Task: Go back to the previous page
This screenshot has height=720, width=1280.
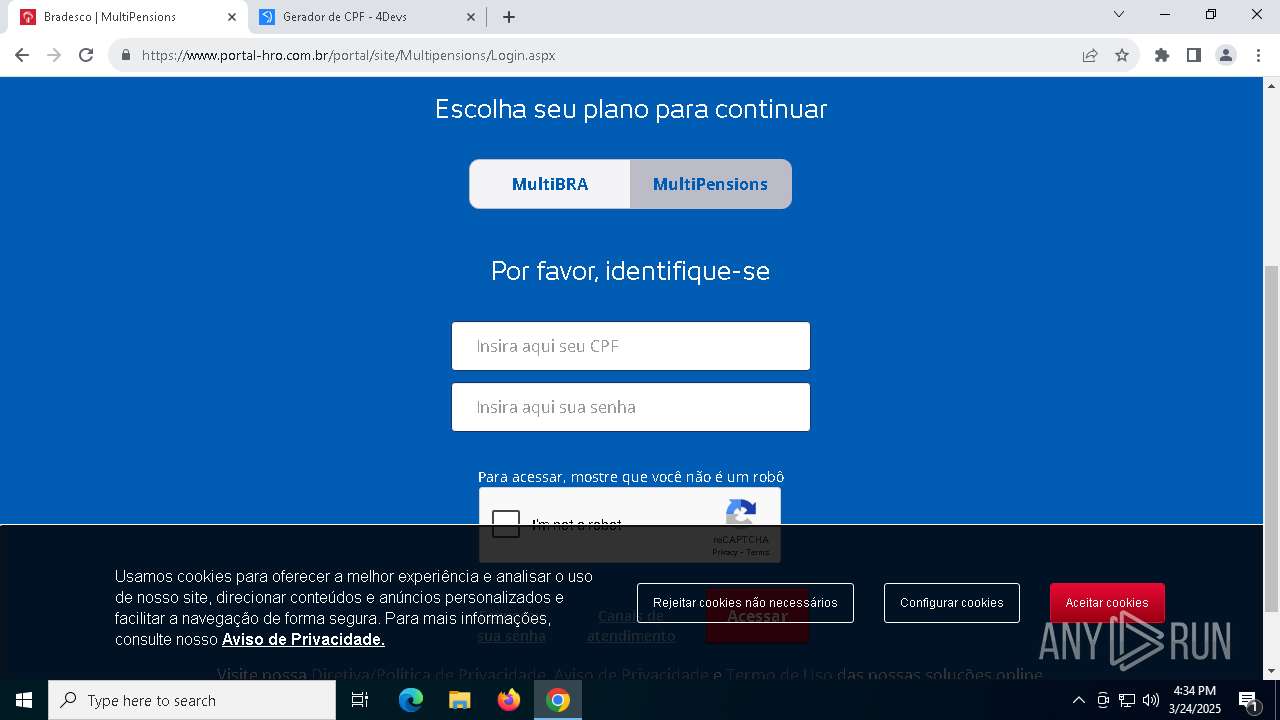Action: pyautogui.click(x=22, y=55)
